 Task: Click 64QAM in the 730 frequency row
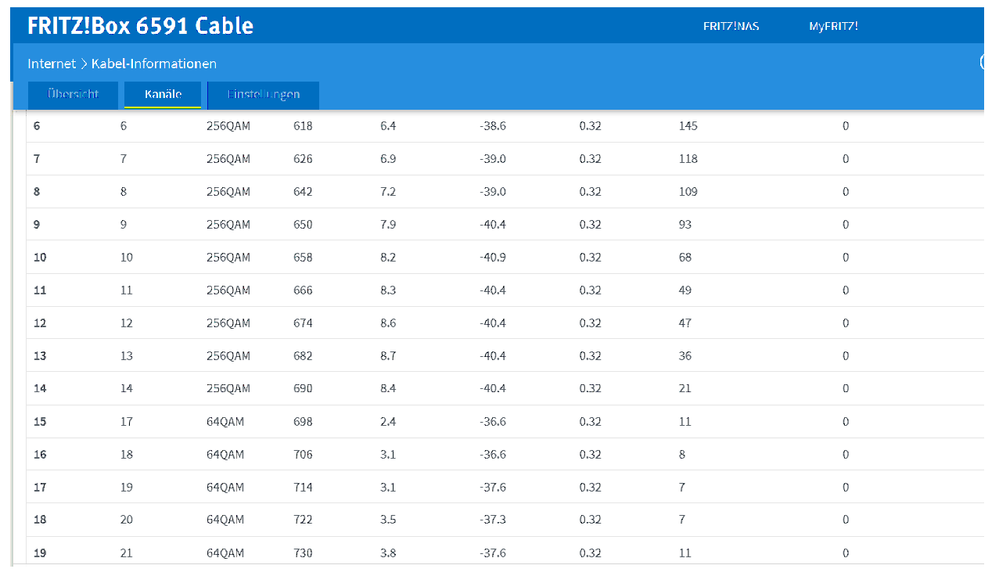pos(225,553)
